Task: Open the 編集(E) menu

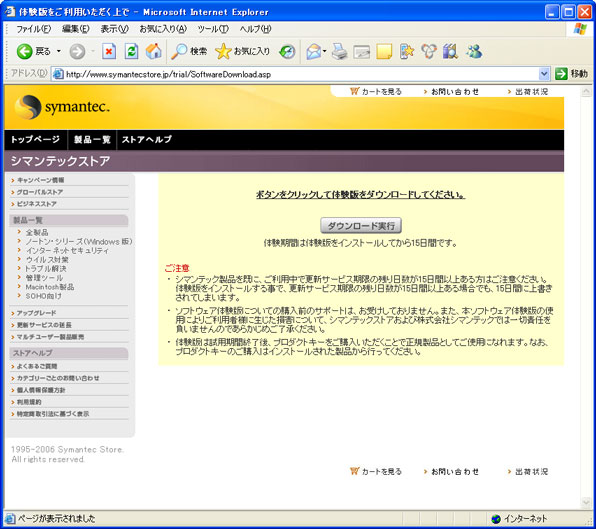Action: [x=76, y=29]
